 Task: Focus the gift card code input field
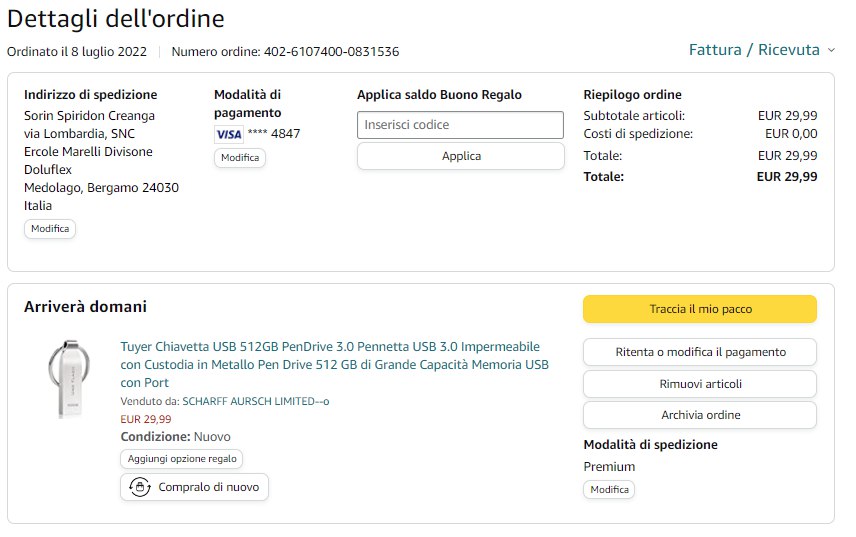click(x=460, y=125)
